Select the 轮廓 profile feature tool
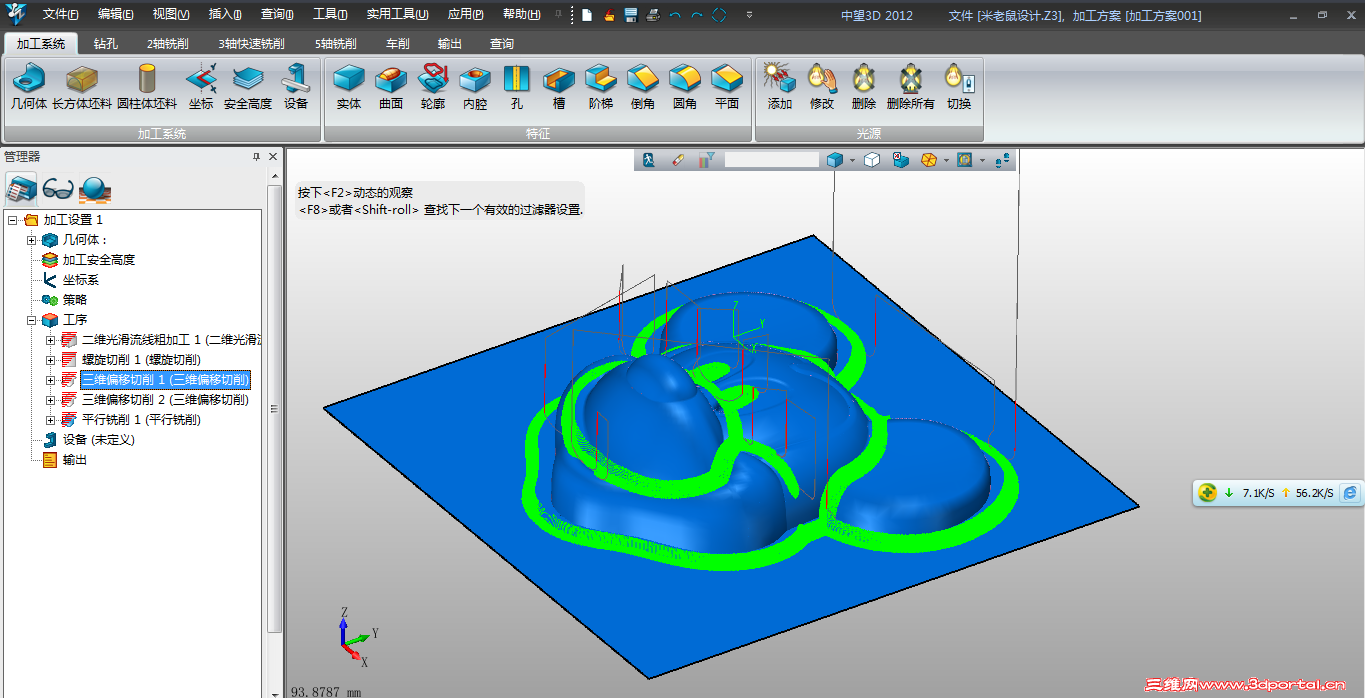The width and height of the screenshot is (1365, 698). (433, 86)
